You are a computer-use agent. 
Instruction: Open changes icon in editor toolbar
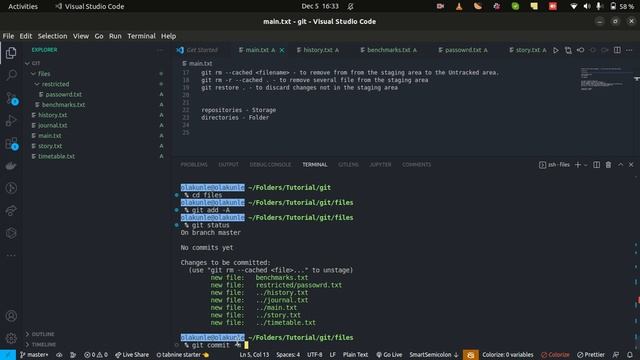[568, 50]
